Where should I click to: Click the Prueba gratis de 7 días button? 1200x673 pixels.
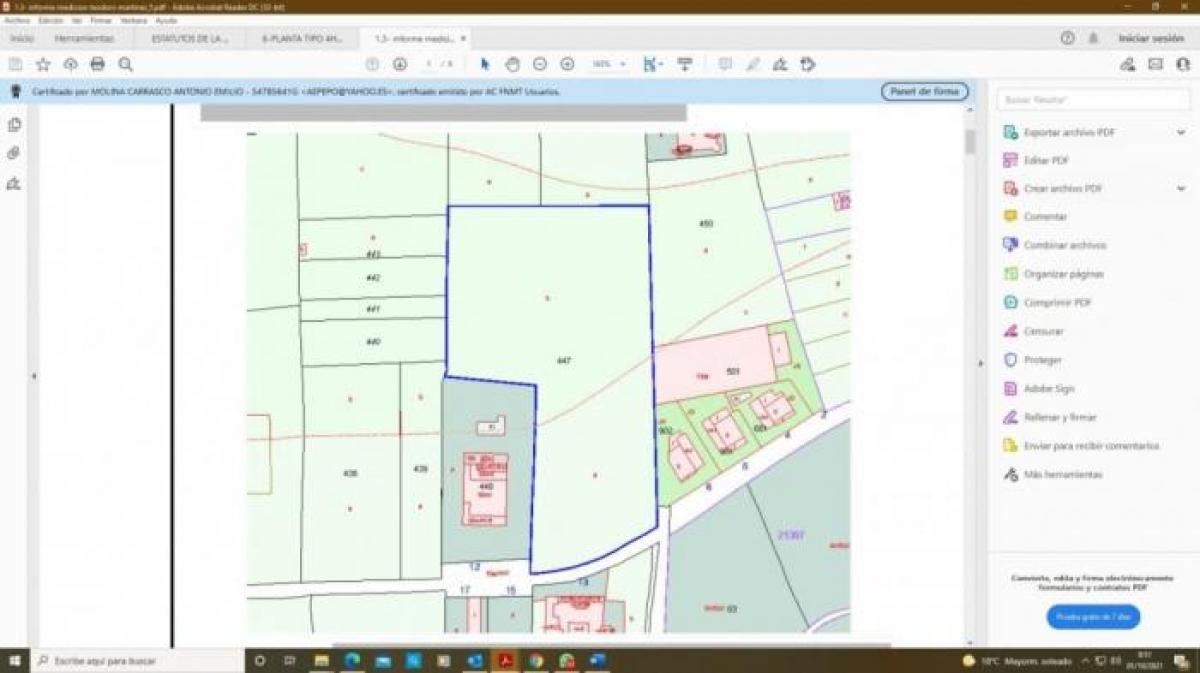coord(1092,617)
